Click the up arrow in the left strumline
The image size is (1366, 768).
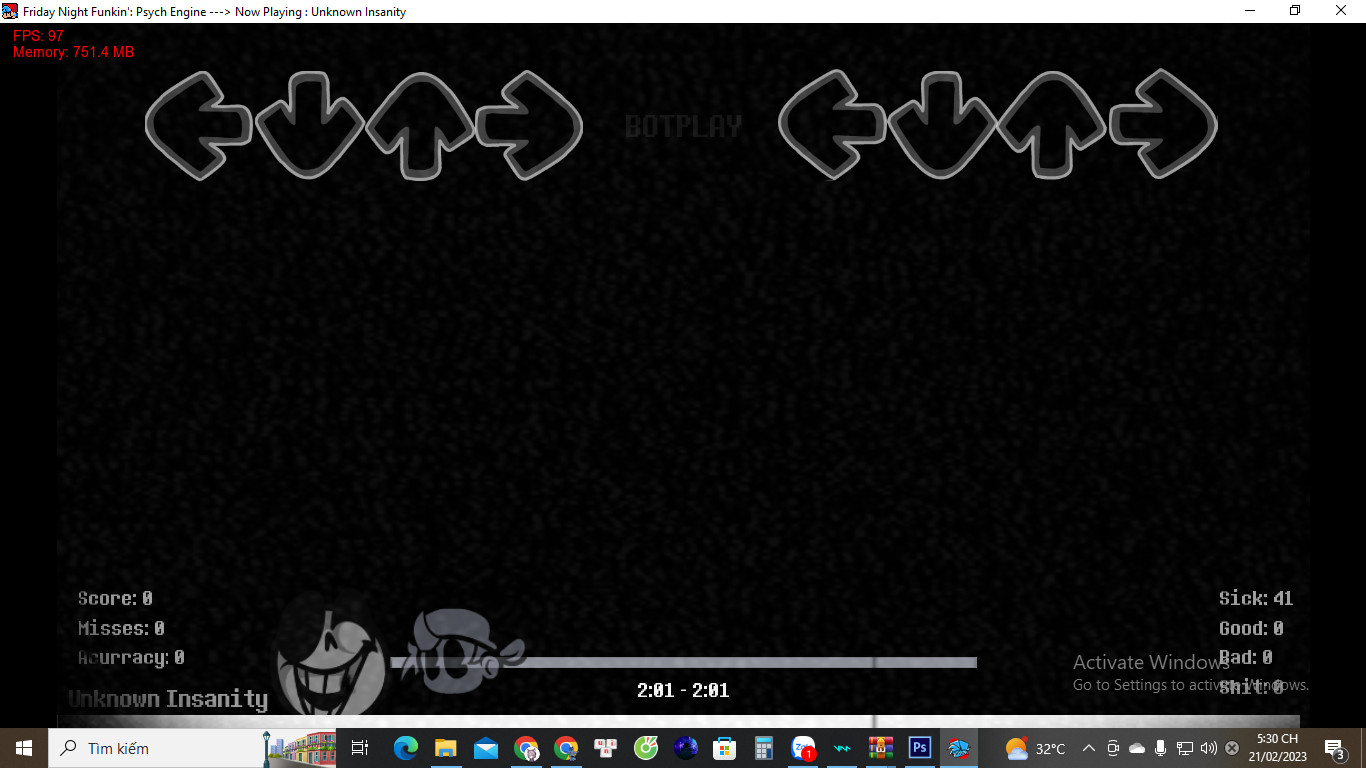(419, 126)
